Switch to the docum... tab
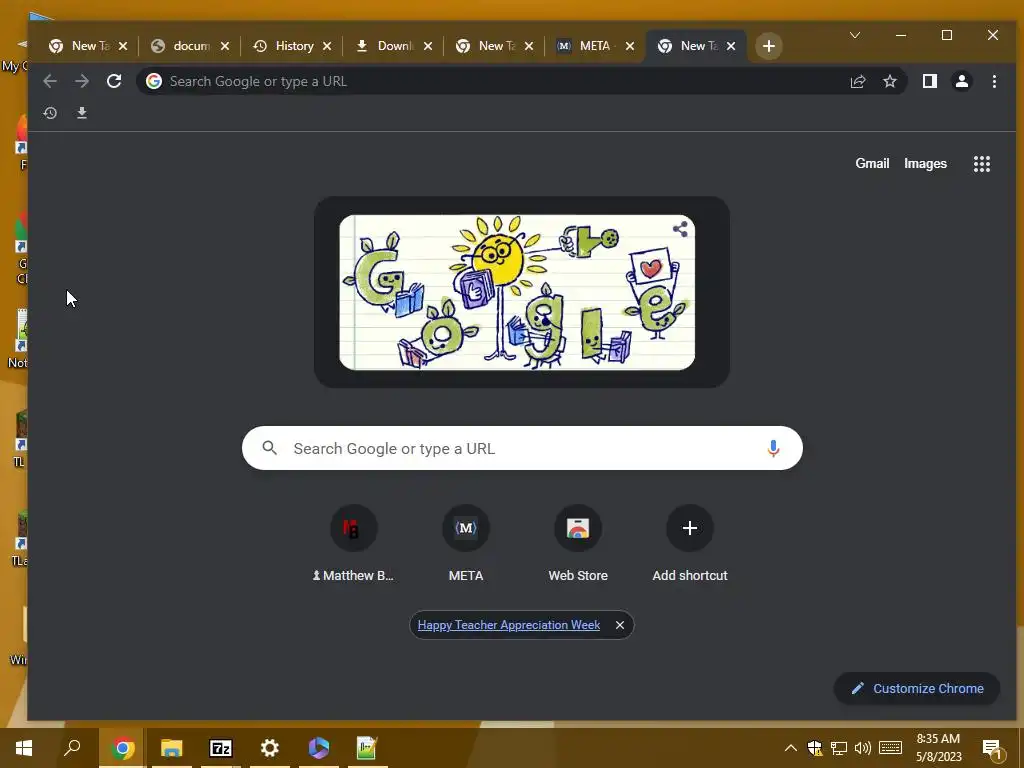The image size is (1024, 768). (x=192, y=46)
